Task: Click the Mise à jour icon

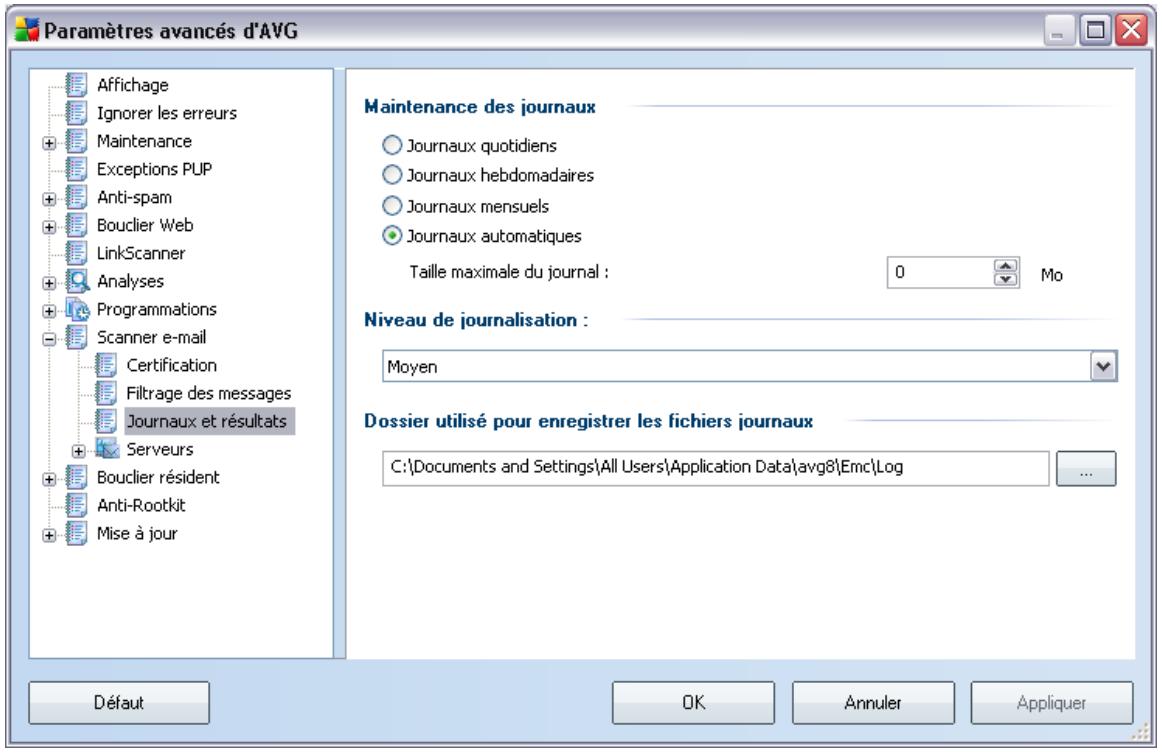Action: (x=76, y=534)
